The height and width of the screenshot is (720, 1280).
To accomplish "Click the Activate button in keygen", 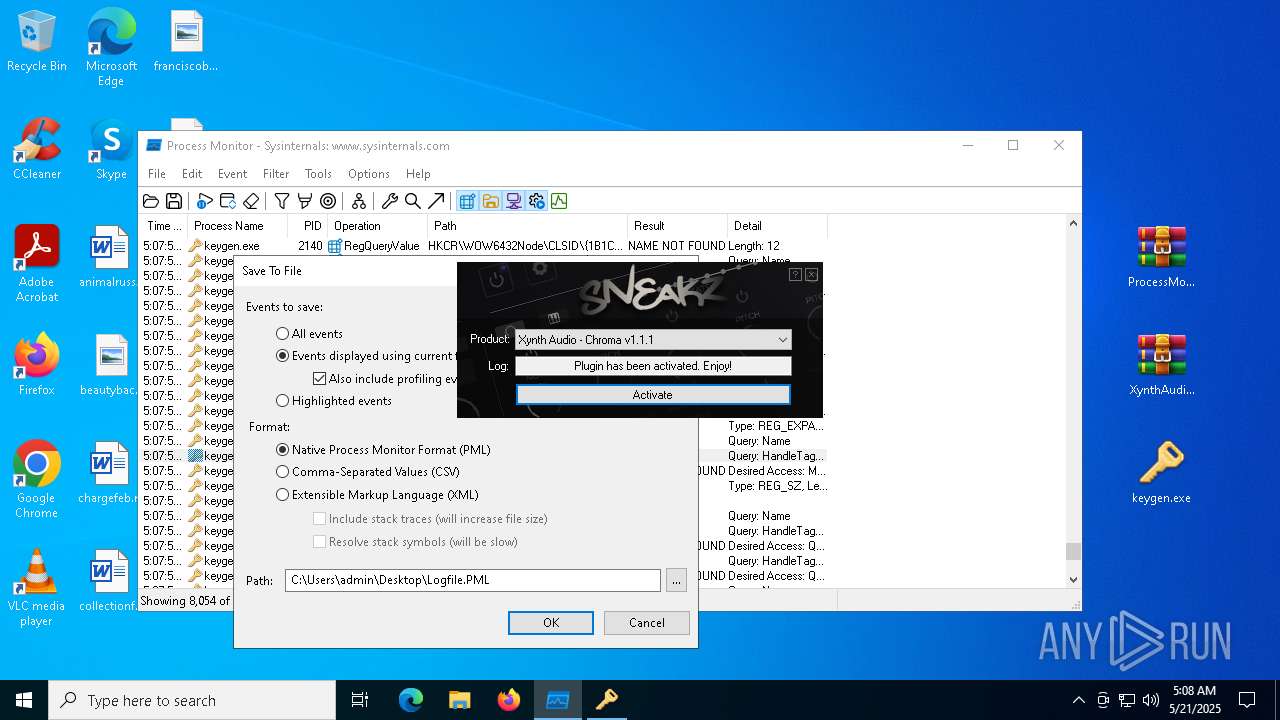I will coord(653,395).
